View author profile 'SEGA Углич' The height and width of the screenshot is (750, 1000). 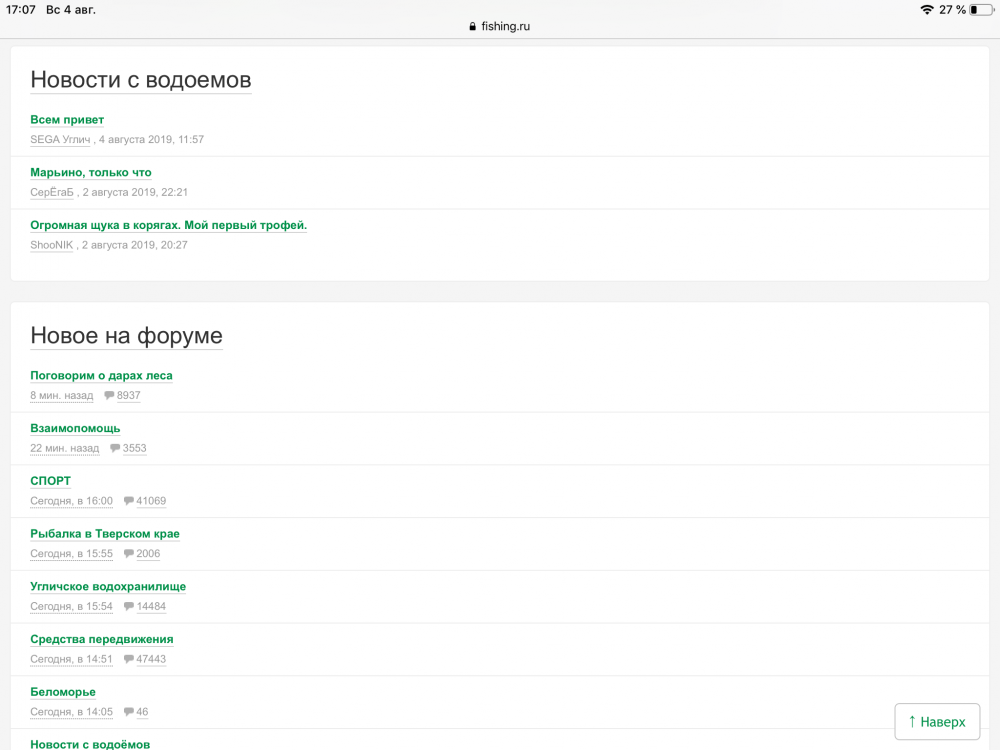(x=60, y=140)
